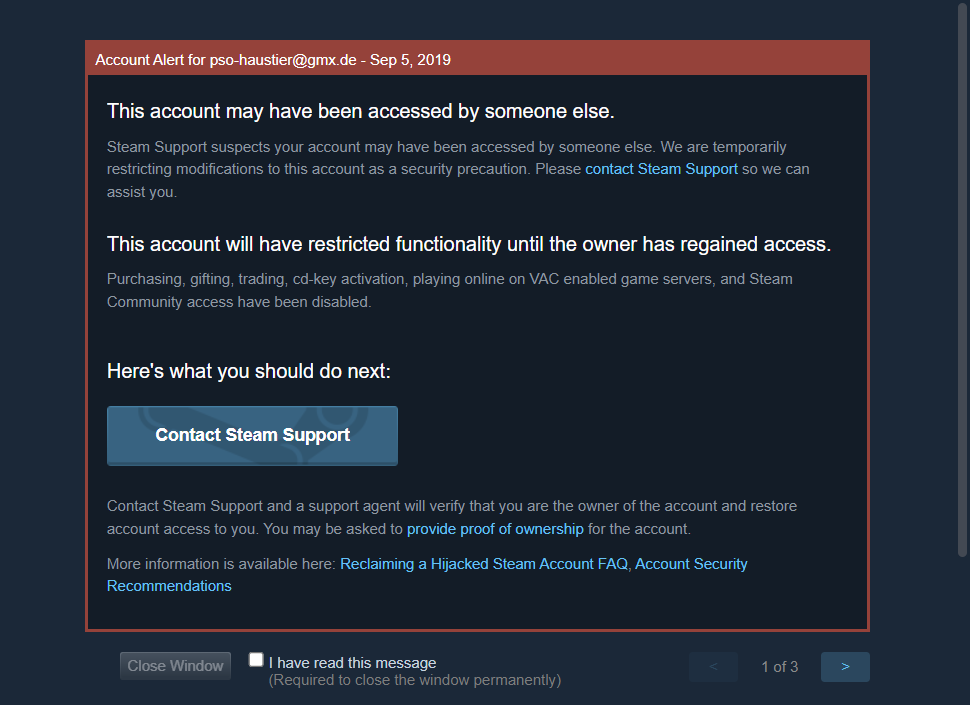Viewport: 970px width, 705px height.
Task: Click the 1 of 3 page indicator
Action: (779, 667)
